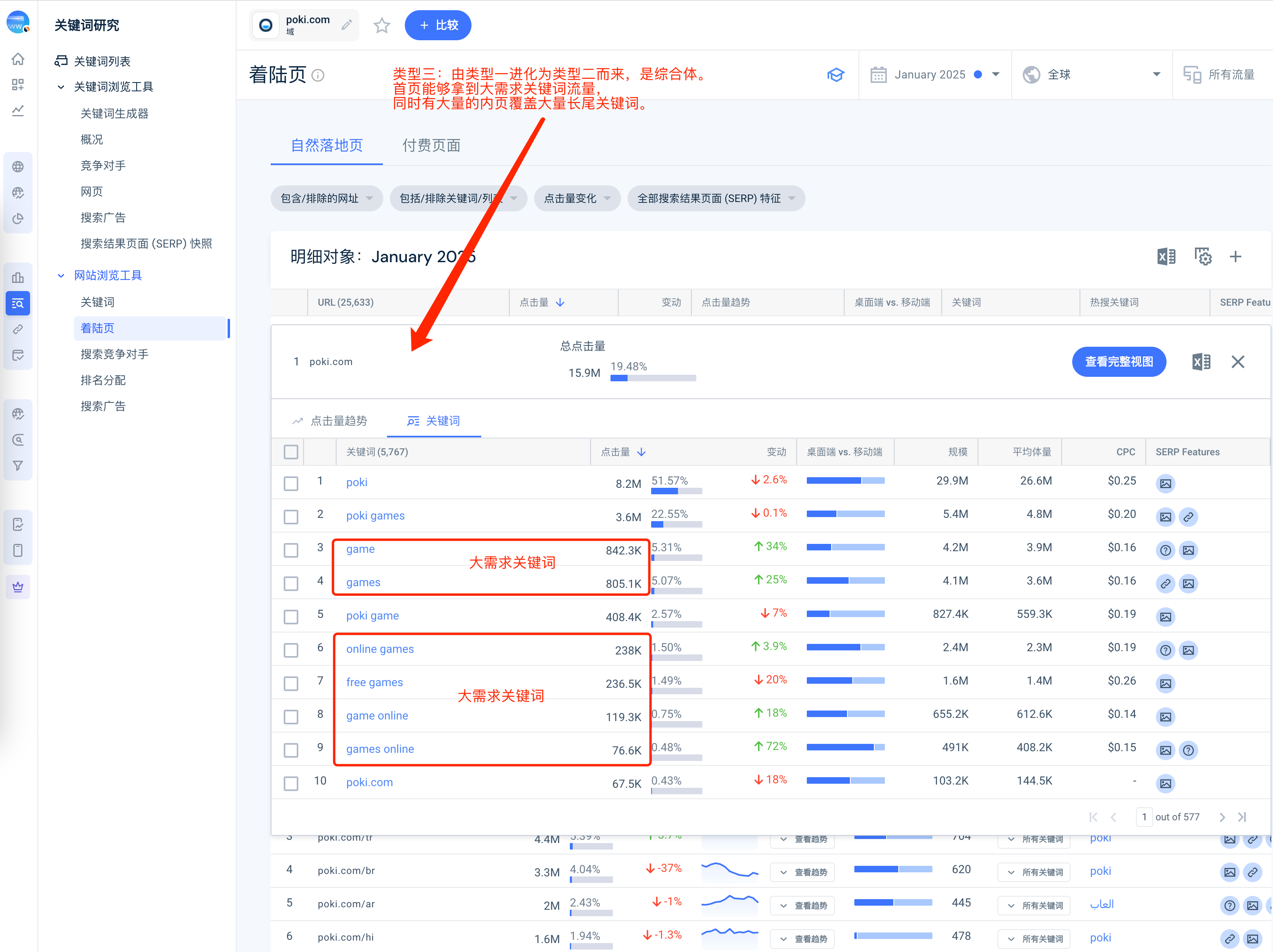Screen dimensions: 1273x952
Task: Edit the domain with the pencil icon
Action: [346, 25]
